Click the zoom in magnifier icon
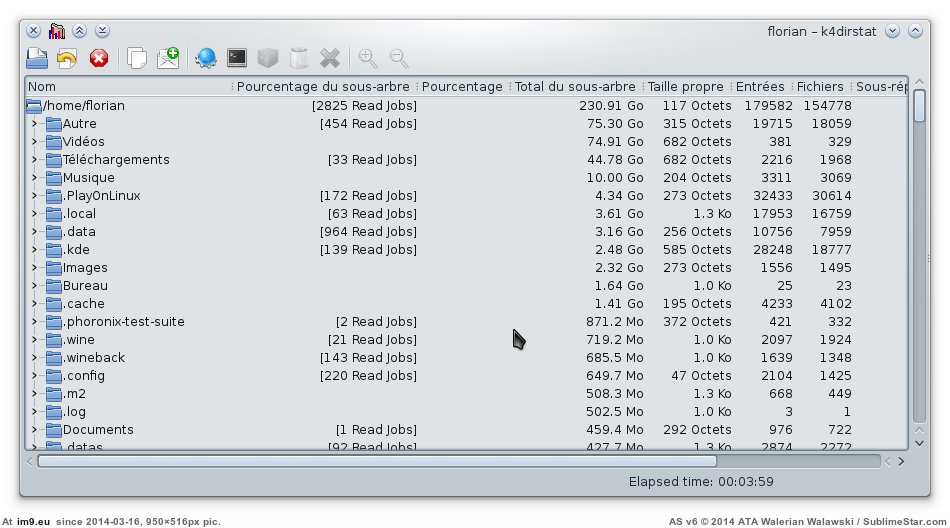 coord(368,58)
